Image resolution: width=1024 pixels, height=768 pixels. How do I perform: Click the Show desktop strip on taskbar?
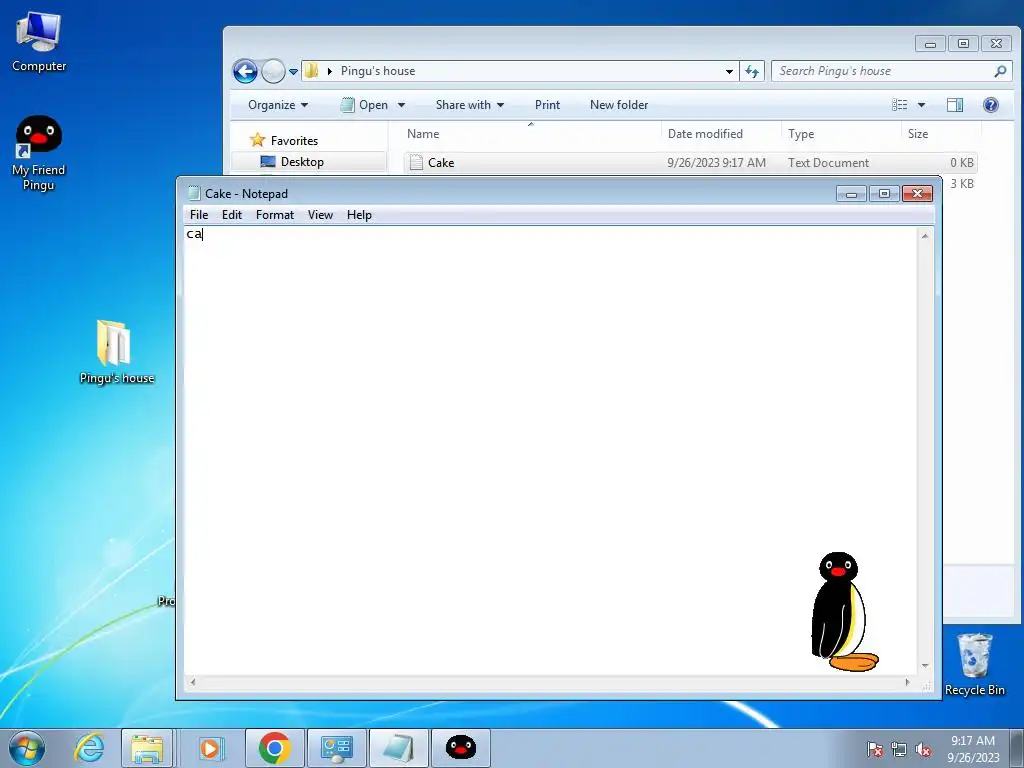coord(1017,748)
